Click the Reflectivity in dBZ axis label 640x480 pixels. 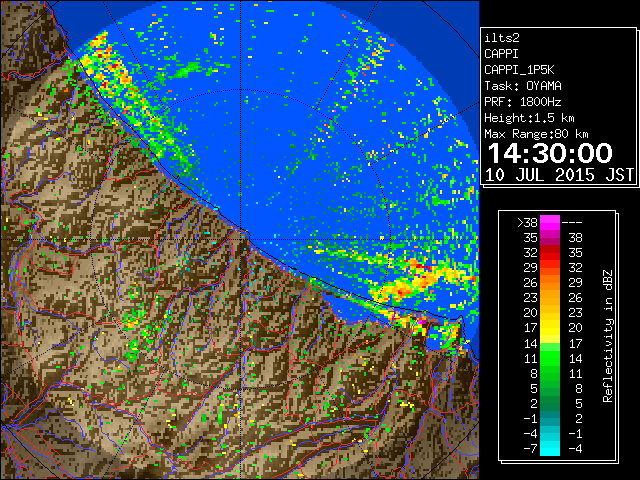(608, 336)
